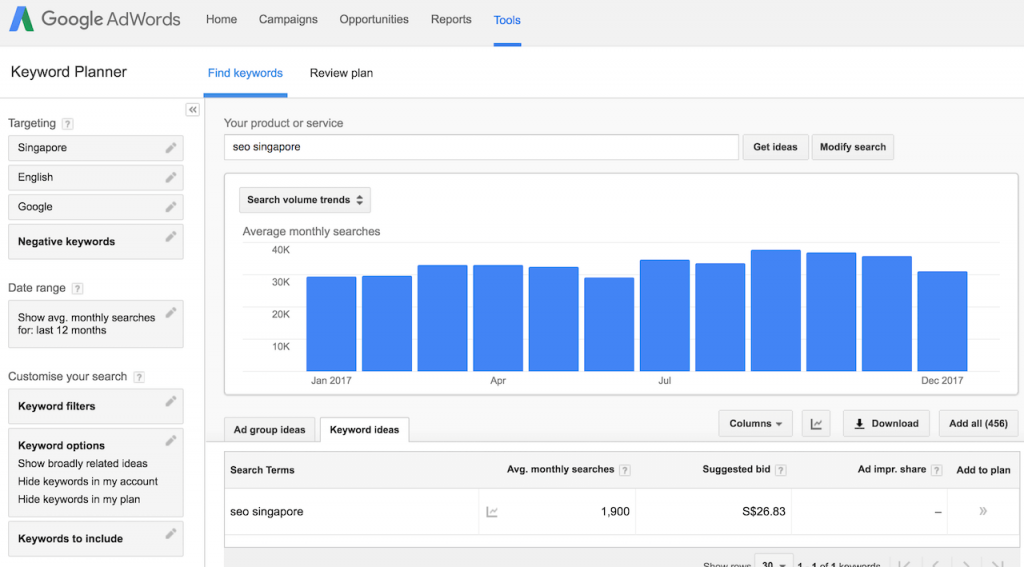This screenshot has width=1024, height=567.
Task: Click Hide keywords in my plan option
Action: [79, 500]
